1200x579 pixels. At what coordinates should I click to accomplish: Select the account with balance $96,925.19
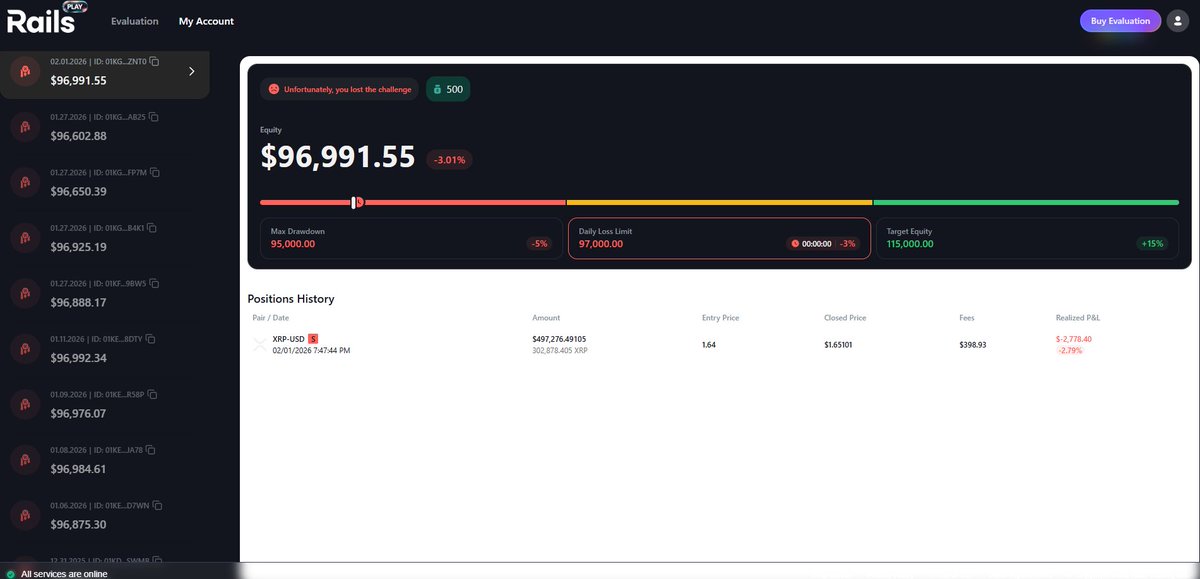pyautogui.click(x=105, y=238)
